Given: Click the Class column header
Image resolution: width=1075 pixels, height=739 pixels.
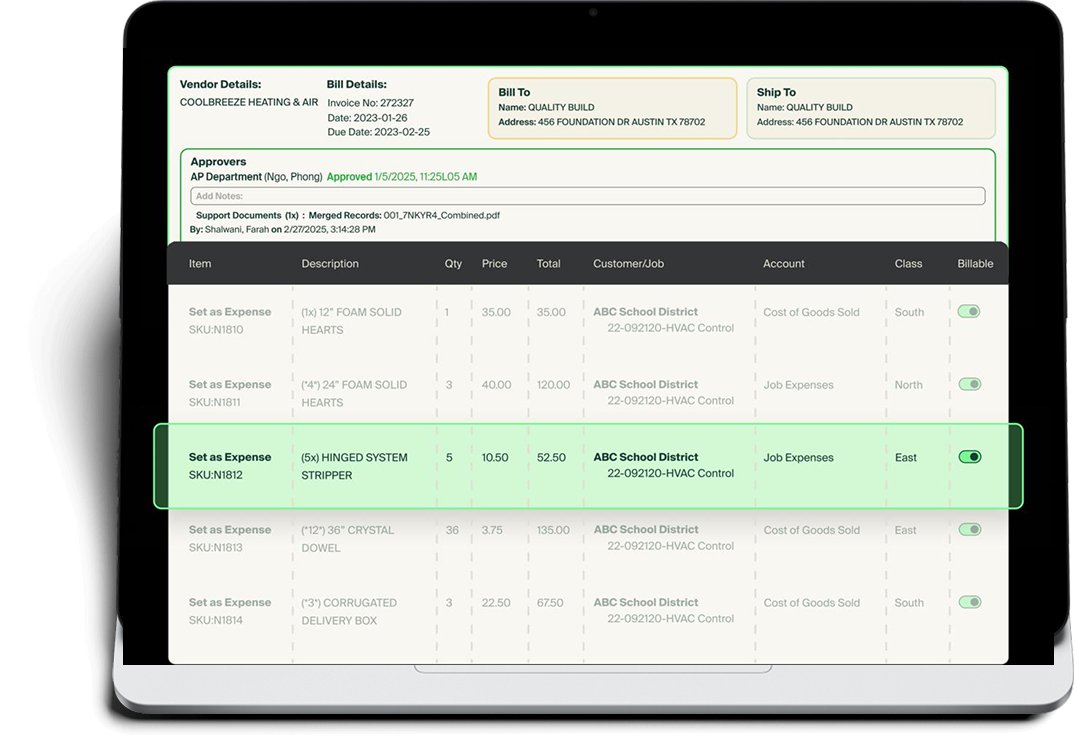Looking at the screenshot, I should coord(908,264).
